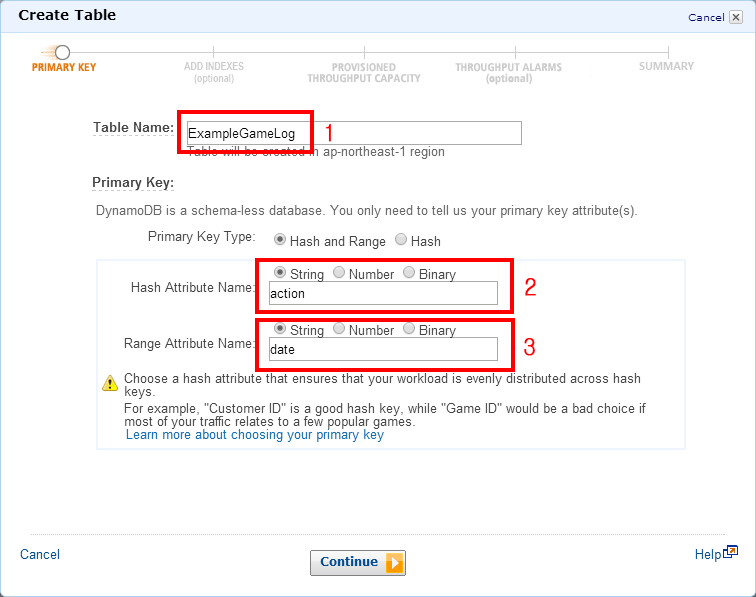Click the Help external-link icon
Image resolution: width=756 pixels, height=597 pixels.
tap(731, 552)
